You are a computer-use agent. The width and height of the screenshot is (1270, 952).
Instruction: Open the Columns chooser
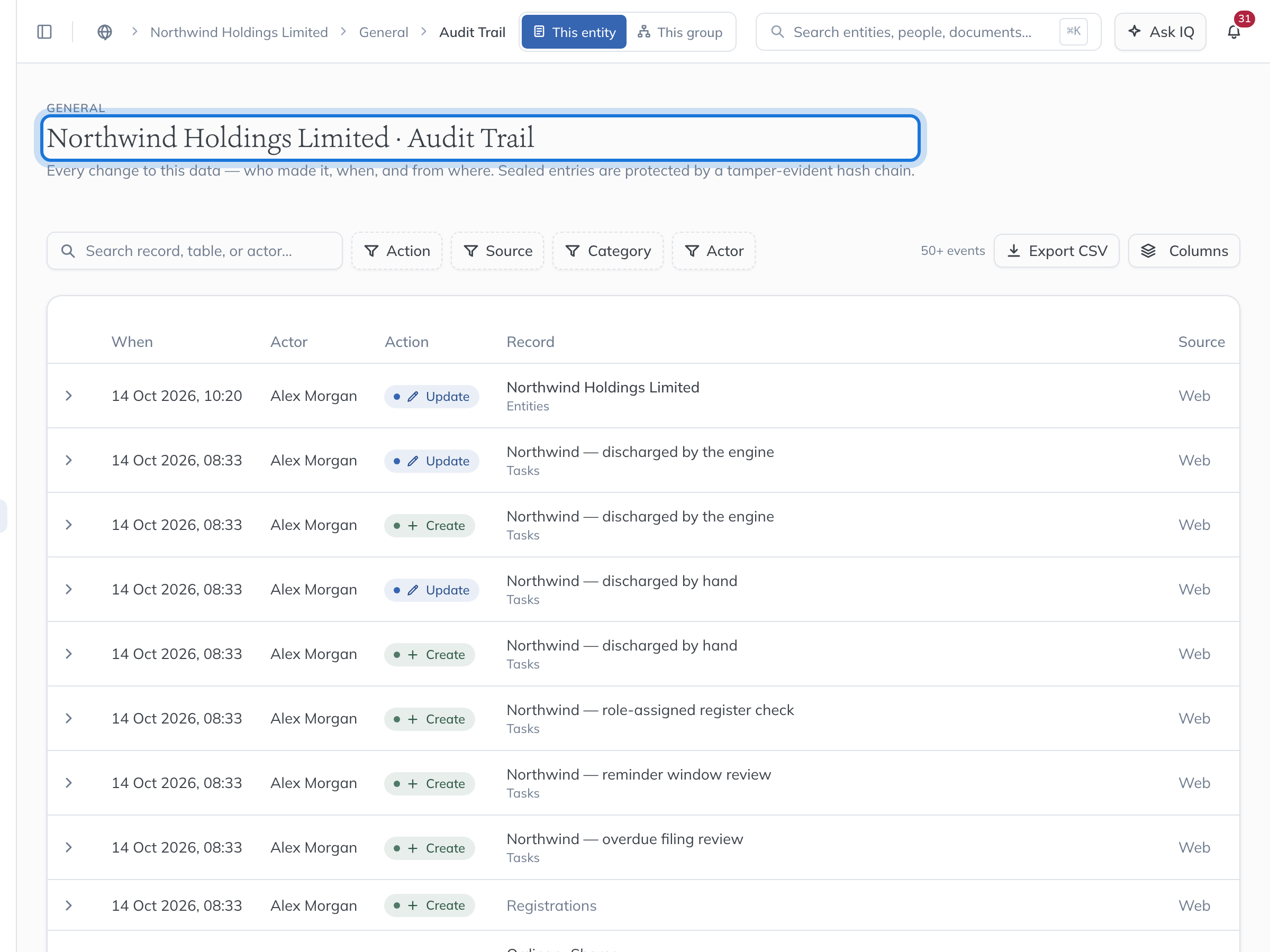tap(1184, 251)
